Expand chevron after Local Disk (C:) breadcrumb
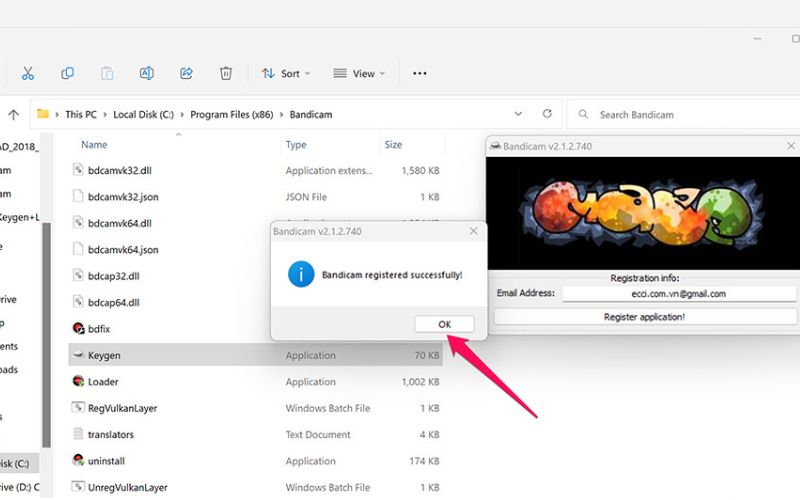The width and height of the screenshot is (800, 500). click(x=182, y=115)
